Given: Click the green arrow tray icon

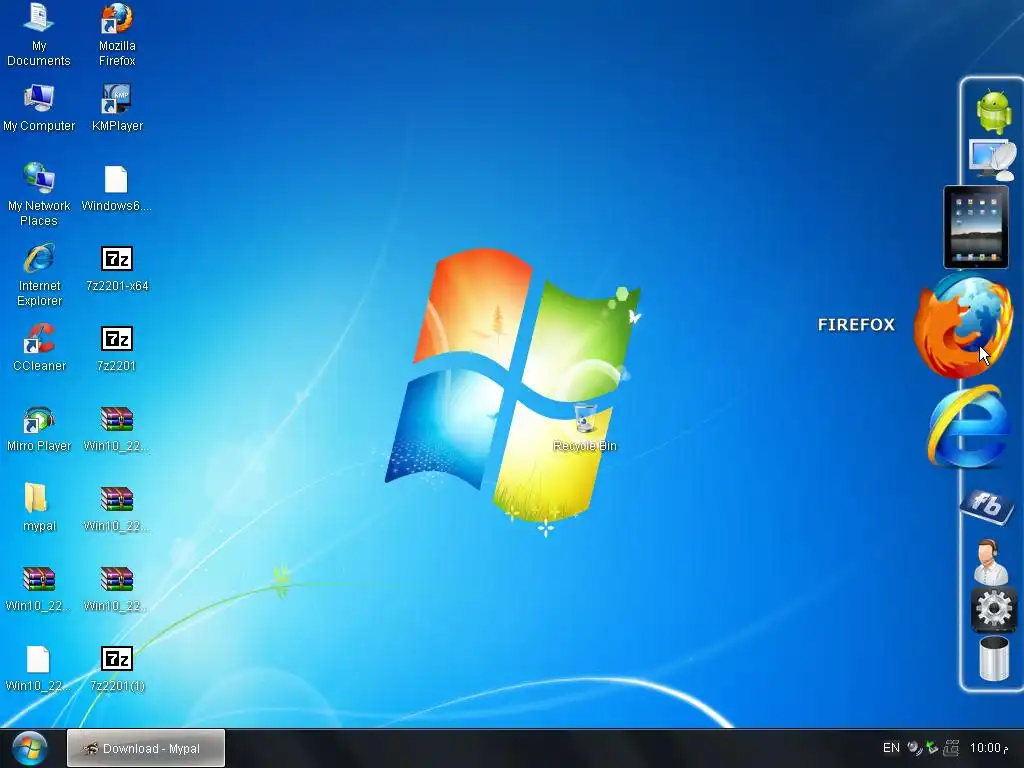Looking at the screenshot, I should (933, 748).
